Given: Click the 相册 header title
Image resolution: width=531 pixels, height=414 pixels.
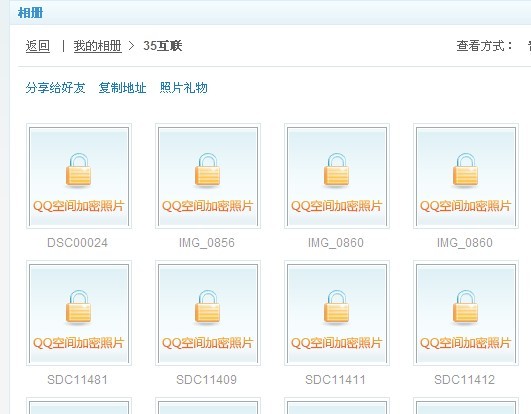Looking at the screenshot, I should pos(30,13).
